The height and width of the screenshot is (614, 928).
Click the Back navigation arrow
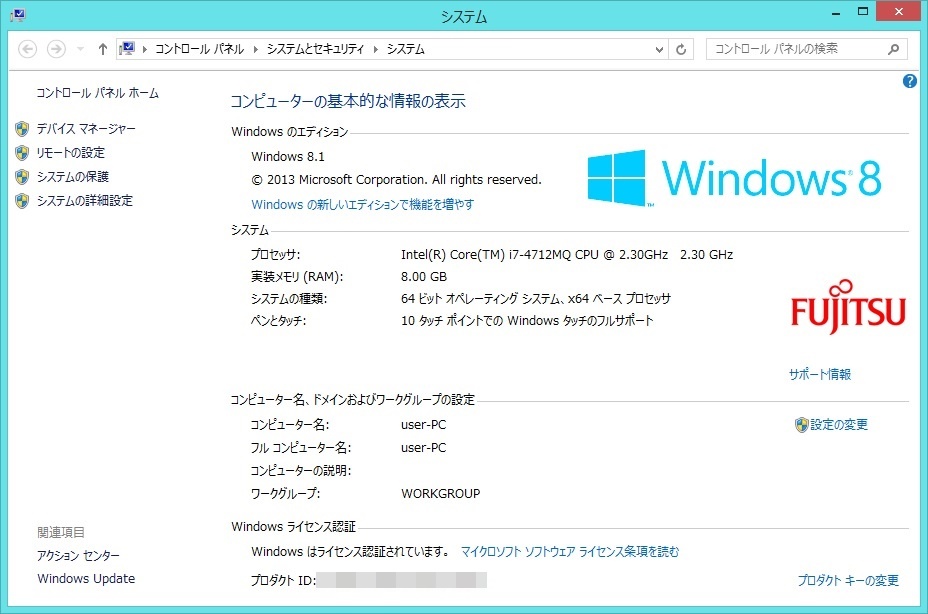point(27,49)
